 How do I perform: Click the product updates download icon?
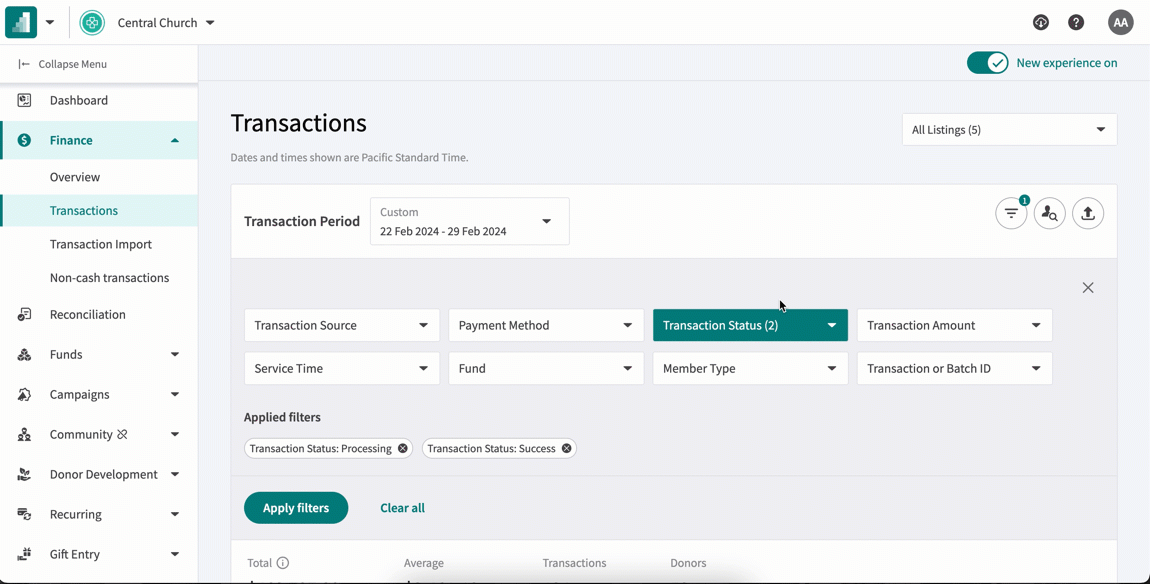pyautogui.click(x=1040, y=22)
